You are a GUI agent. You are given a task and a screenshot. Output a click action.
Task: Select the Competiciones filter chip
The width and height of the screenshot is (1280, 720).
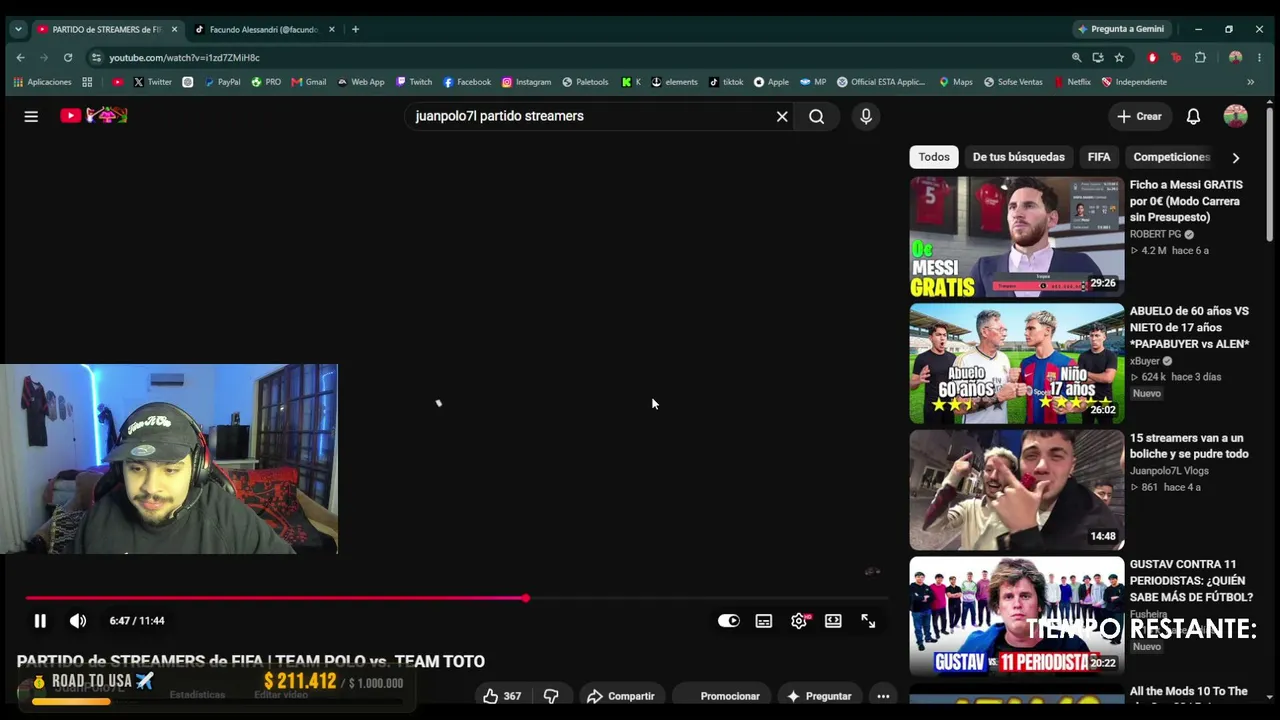pos(1171,157)
